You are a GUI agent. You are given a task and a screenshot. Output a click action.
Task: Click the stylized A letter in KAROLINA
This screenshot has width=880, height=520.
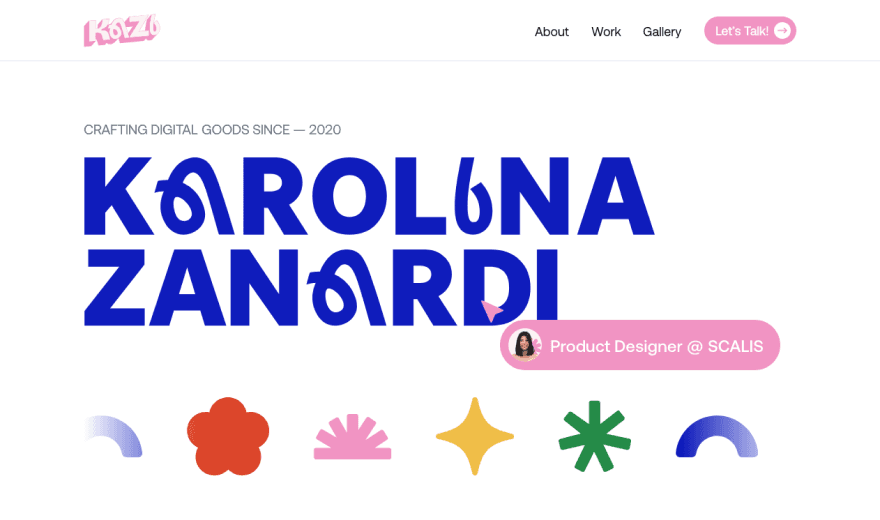(x=194, y=196)
